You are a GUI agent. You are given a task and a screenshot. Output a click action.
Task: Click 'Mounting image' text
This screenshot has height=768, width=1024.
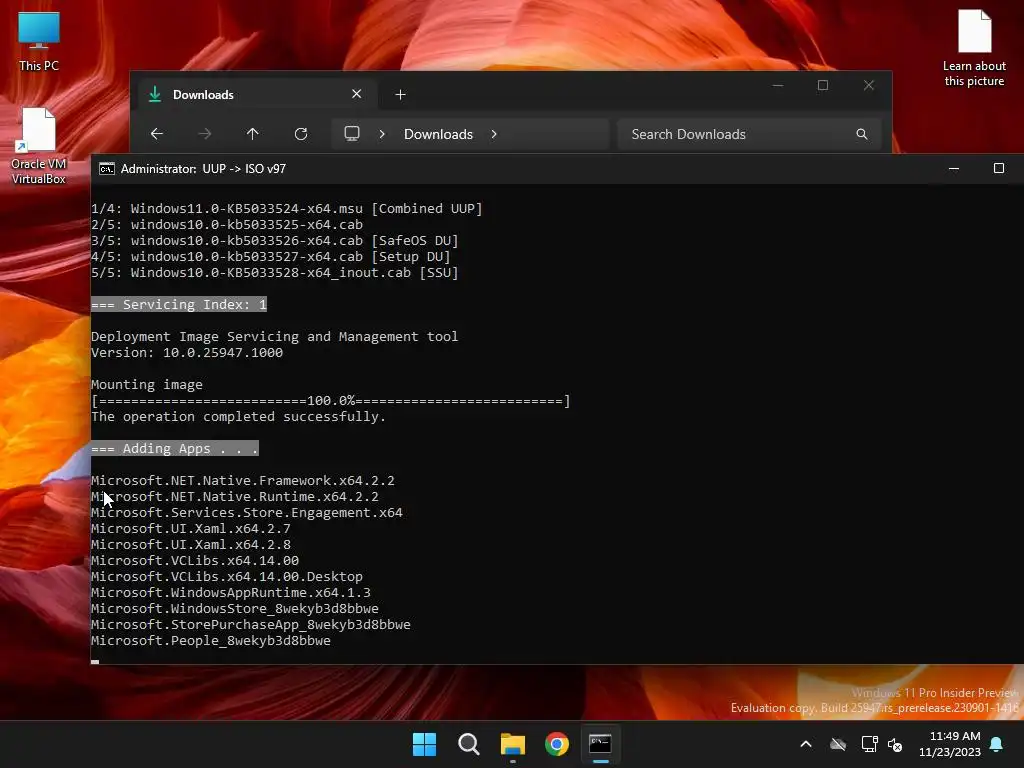[147, 385]
